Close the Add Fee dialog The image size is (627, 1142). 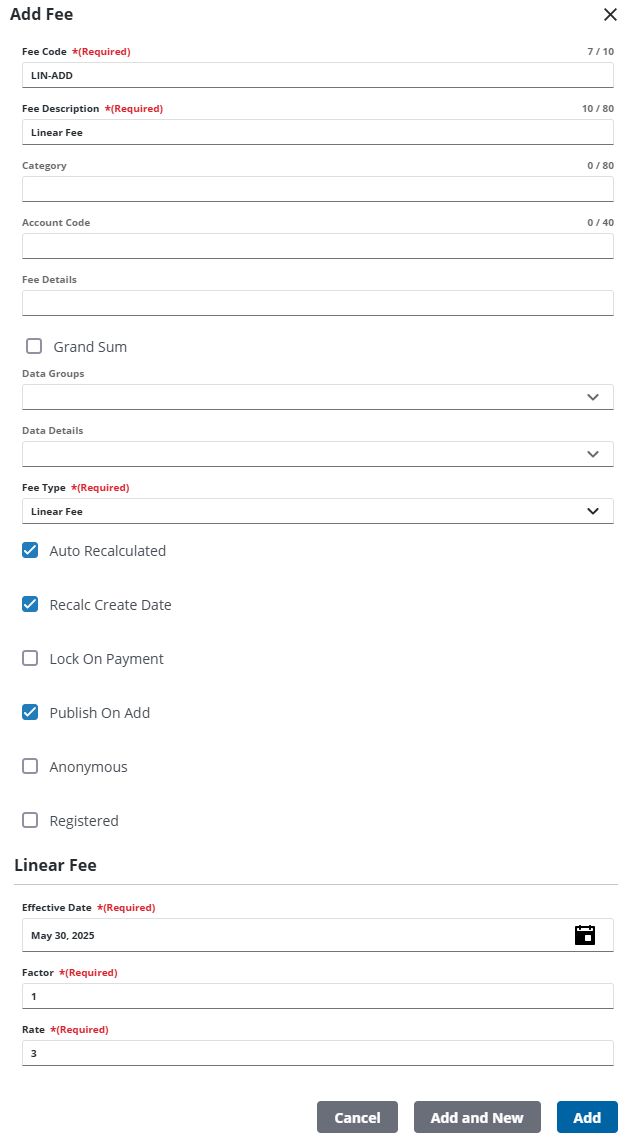coord(610,14)
